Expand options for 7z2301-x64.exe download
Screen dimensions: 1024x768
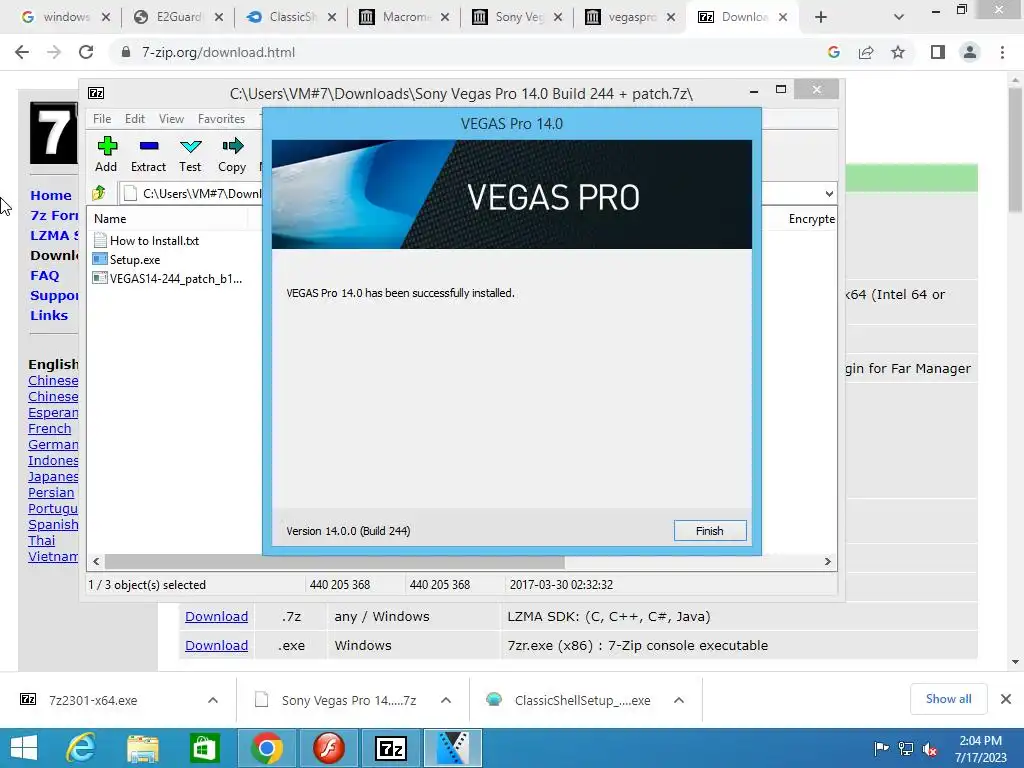[213, 700]
